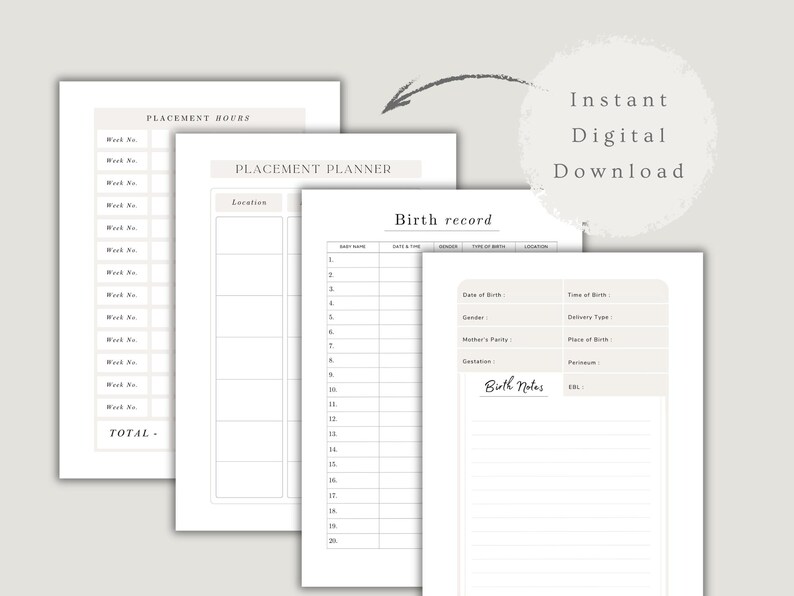Image resolution: width=794 pixels, height=596 pixels.
Task: Click row number 12. in Birth record
Action: 333,419
